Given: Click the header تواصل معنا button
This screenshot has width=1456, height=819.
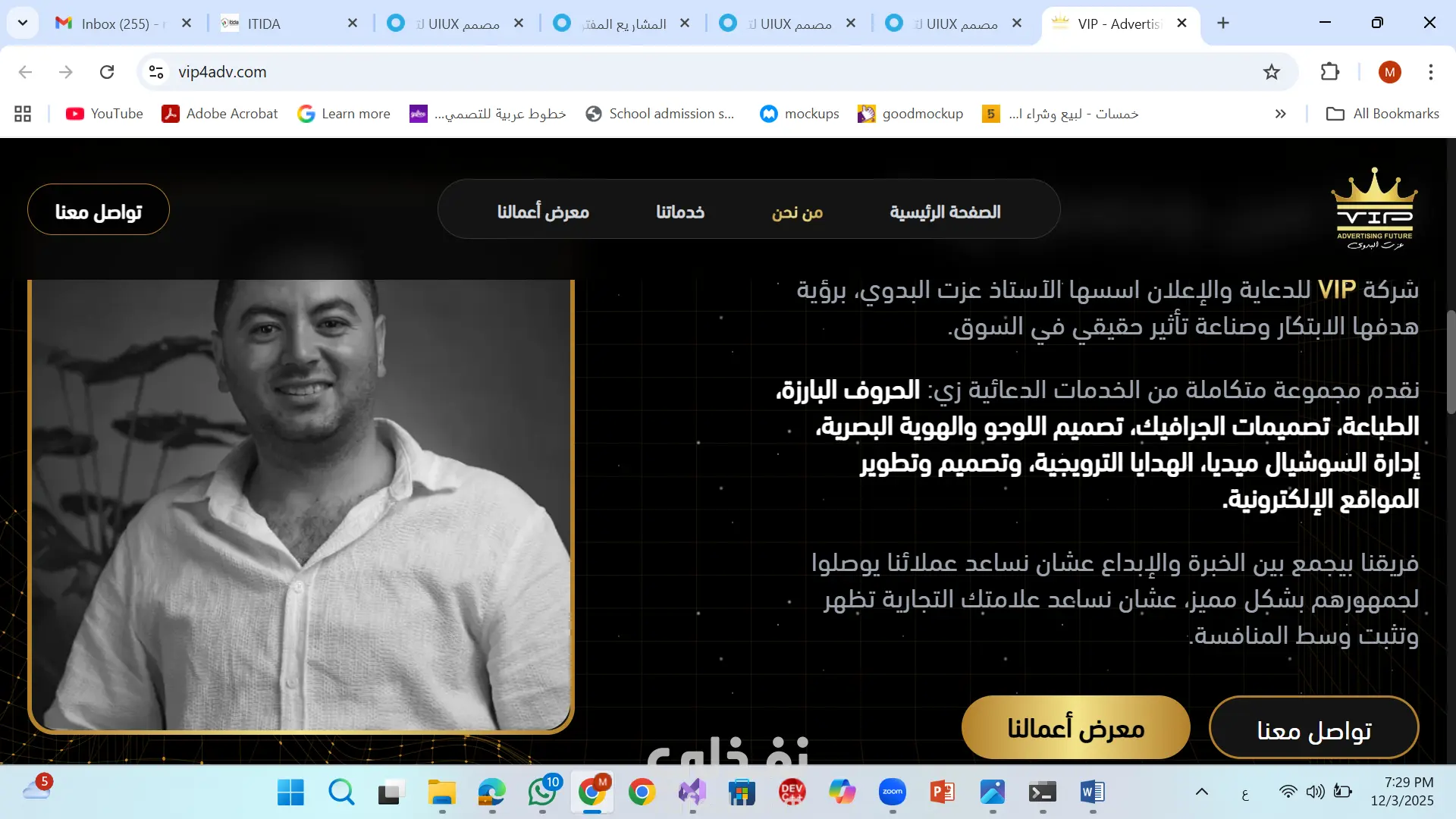Looking at the screenshot, I should [99, 212].
